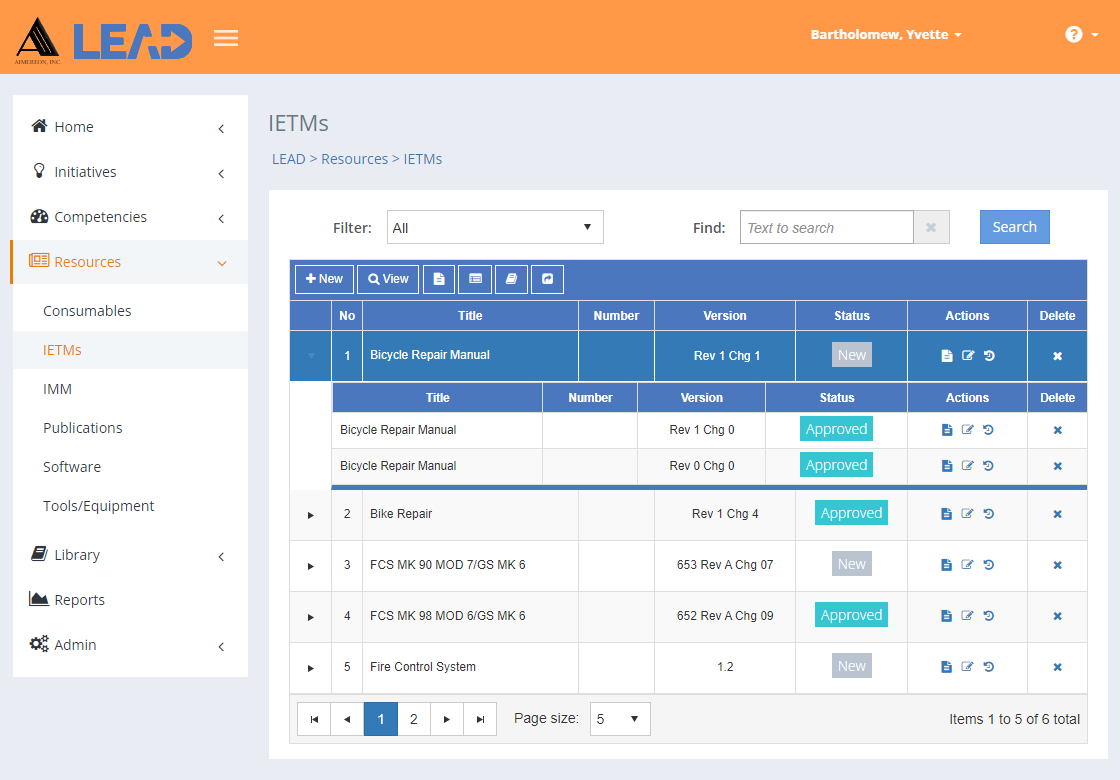1120x780 pixels.
Task: Edit the Bike Repair row
Action: (x=967, y=514)
